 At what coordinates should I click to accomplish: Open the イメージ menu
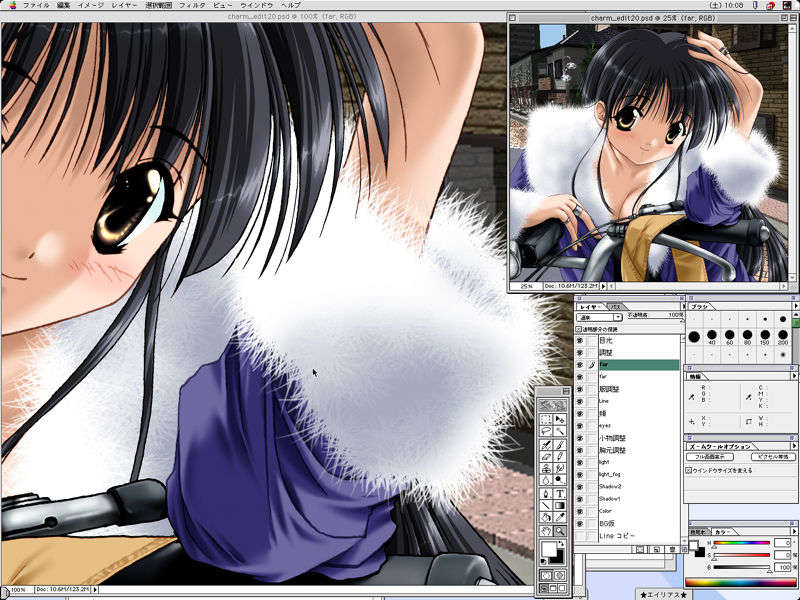coord(90,5)
